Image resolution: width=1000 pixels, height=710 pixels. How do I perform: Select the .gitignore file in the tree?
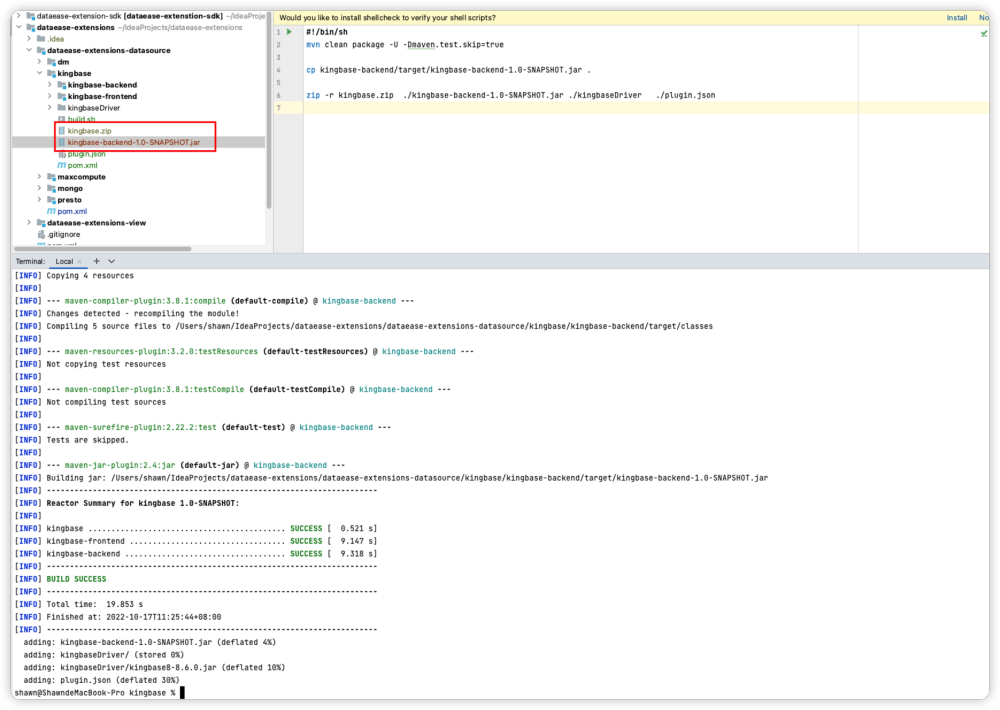(64, 234)
